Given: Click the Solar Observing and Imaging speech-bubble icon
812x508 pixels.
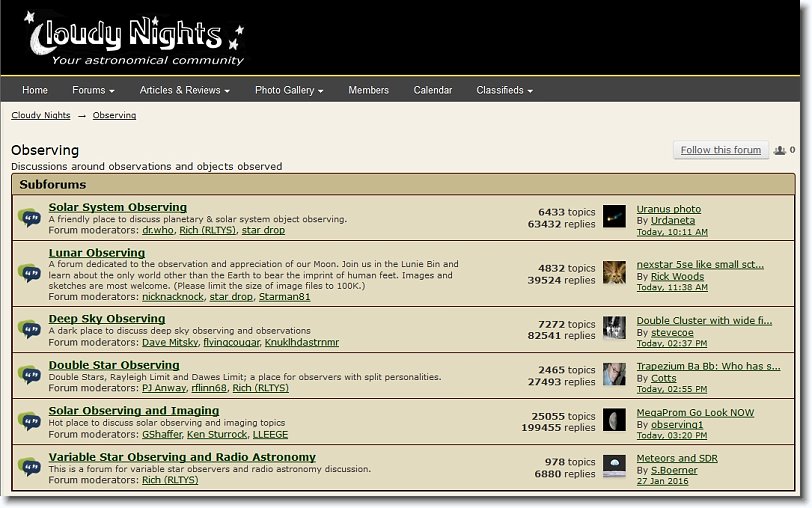Looking at the screenshot, I should pos(30,421).
